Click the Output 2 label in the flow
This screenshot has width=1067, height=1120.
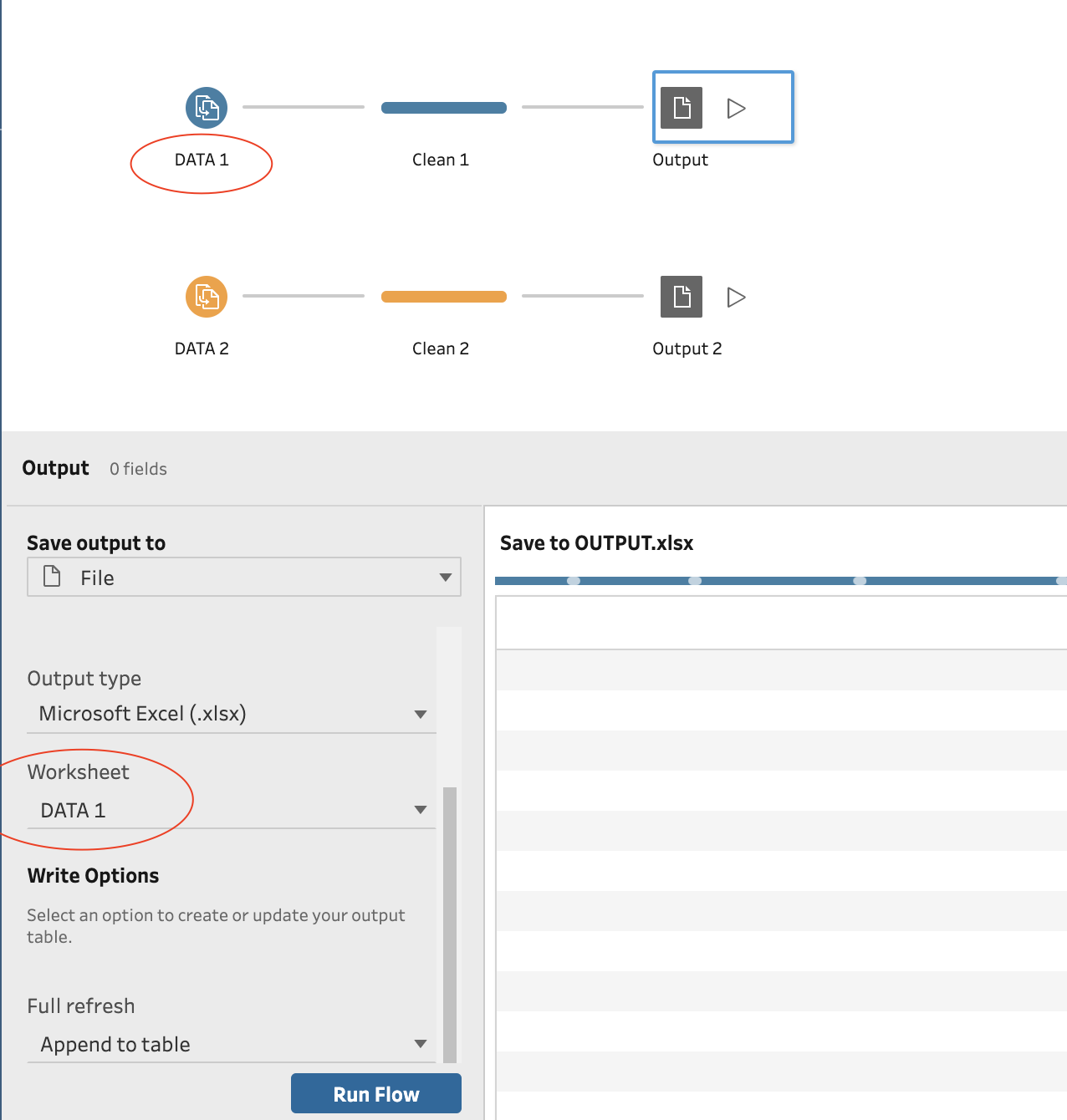click(687, 349)
